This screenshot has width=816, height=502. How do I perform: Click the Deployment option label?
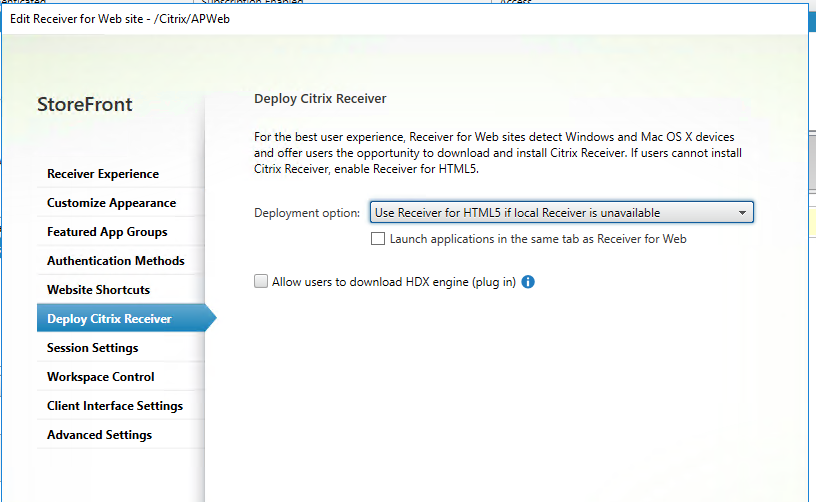(306, 213)
